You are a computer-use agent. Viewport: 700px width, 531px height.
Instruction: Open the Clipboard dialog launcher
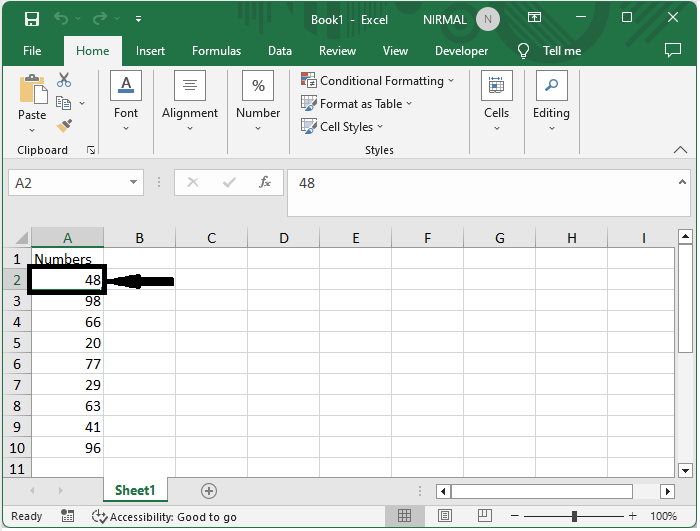tap(91, 151)
